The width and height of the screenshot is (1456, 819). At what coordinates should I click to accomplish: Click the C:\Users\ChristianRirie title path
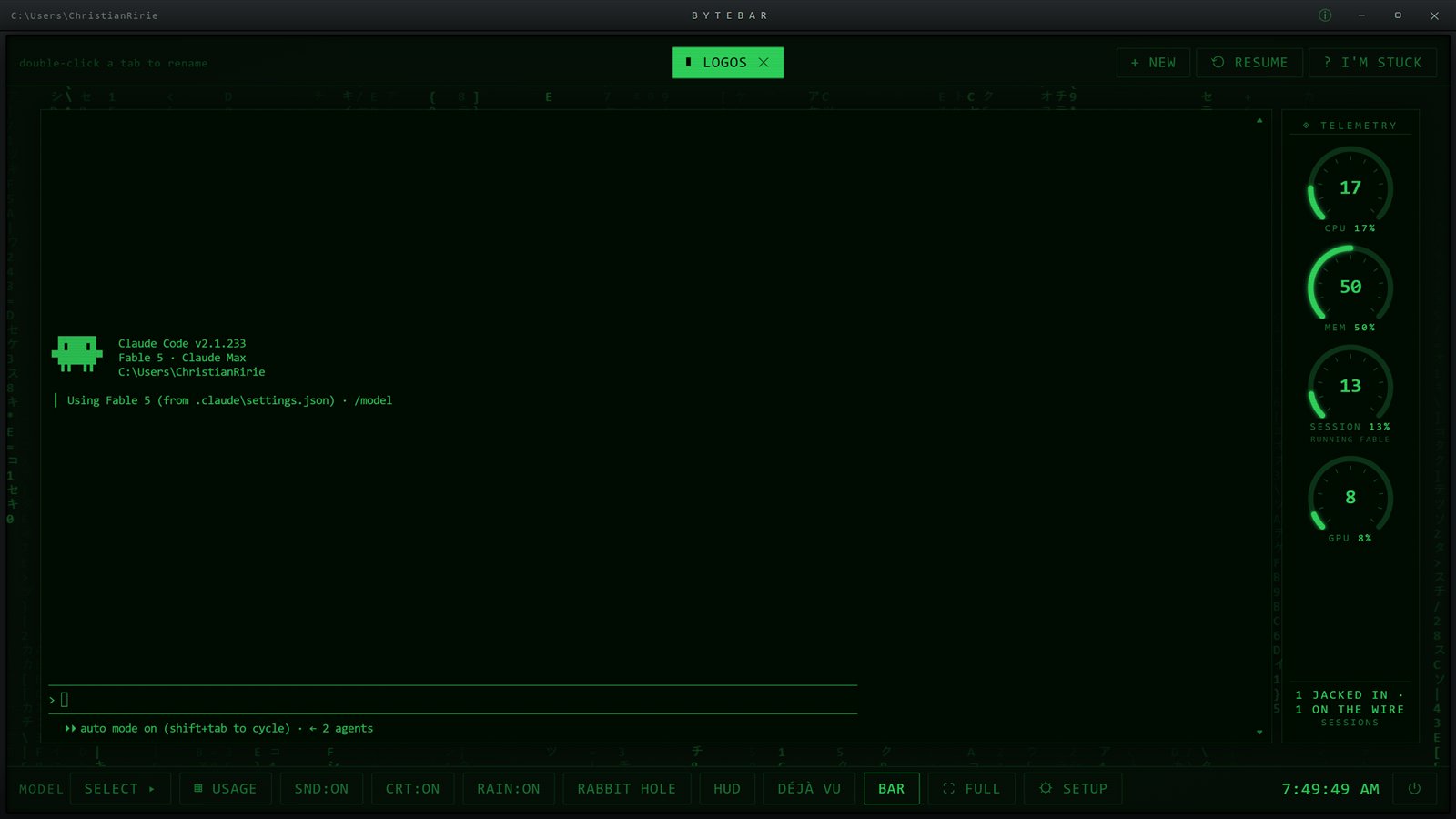85,15
